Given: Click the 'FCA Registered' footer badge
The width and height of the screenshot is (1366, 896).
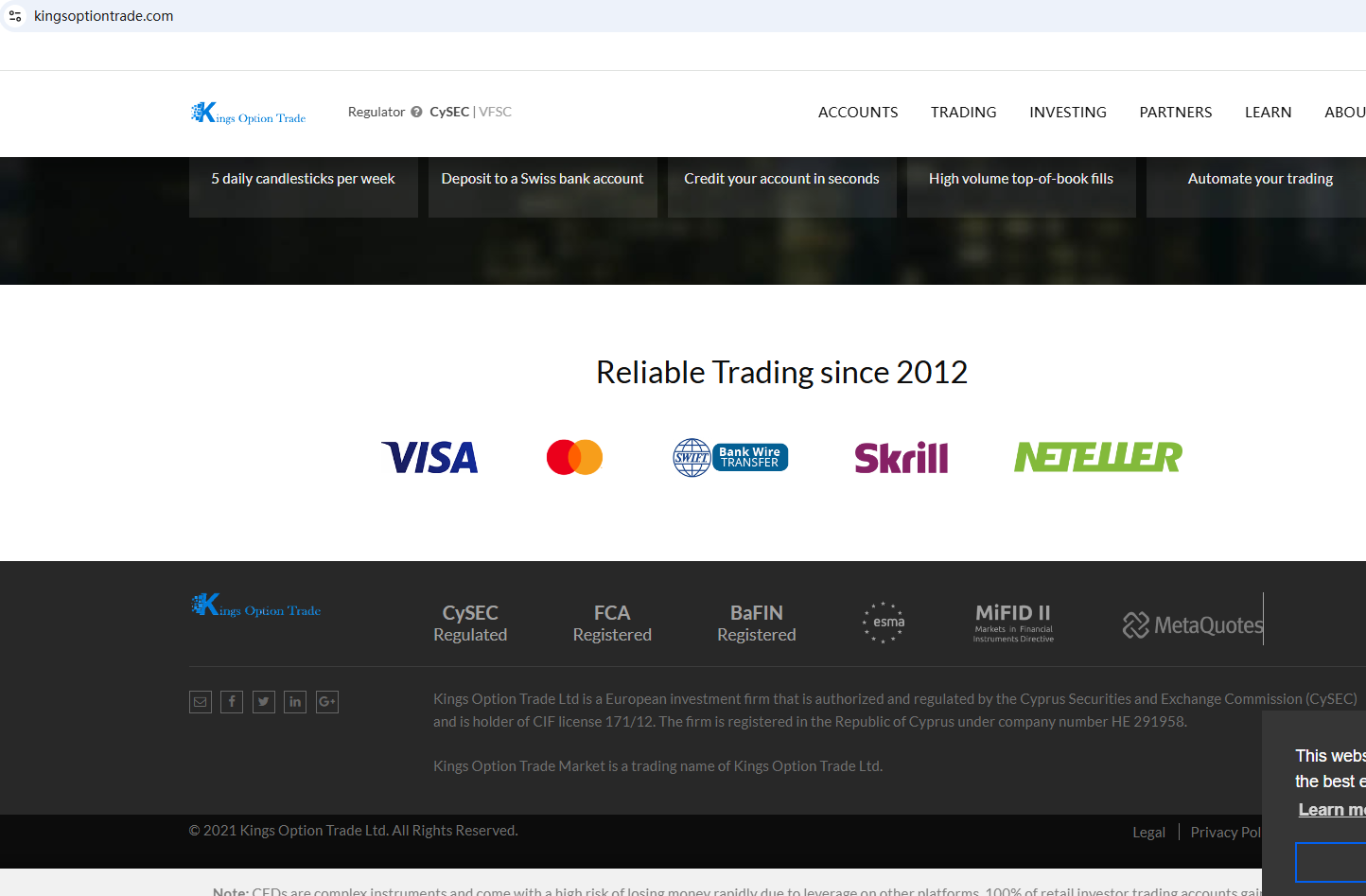Looking at the screenshot, I should tap(612, 624).
